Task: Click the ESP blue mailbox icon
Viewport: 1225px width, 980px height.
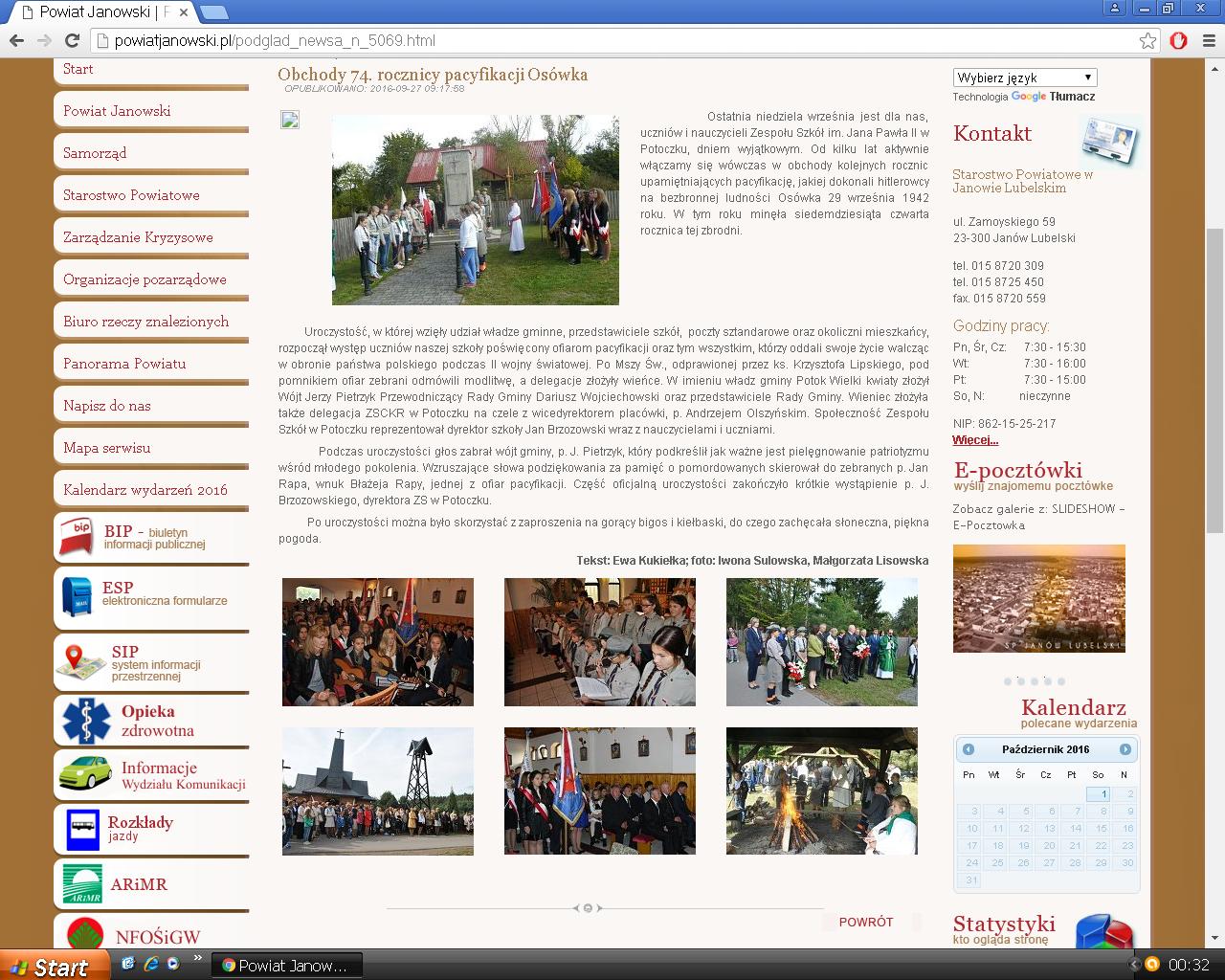Action: pyautogui.click(x=77, y=593)
